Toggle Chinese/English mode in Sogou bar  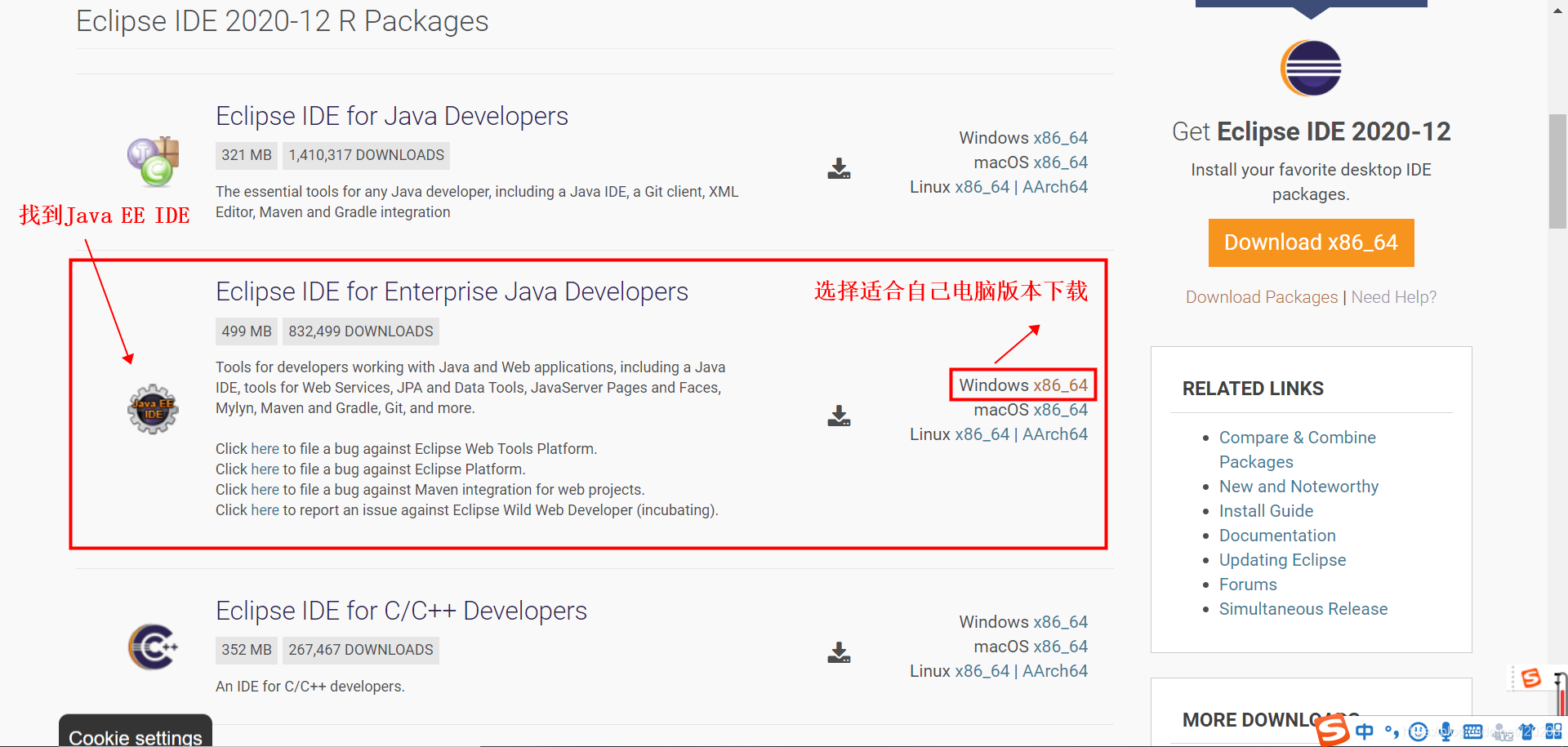tap(1365, 731)
